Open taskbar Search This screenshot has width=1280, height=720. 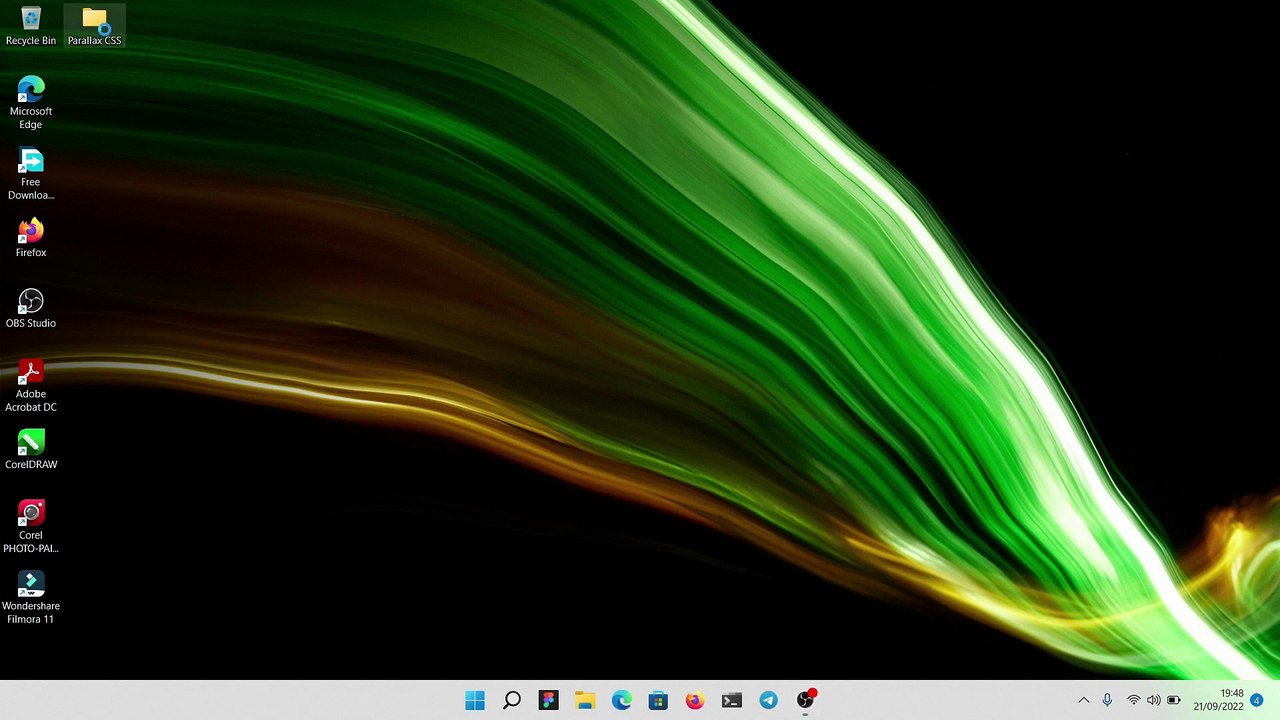(x=512, y=700)
